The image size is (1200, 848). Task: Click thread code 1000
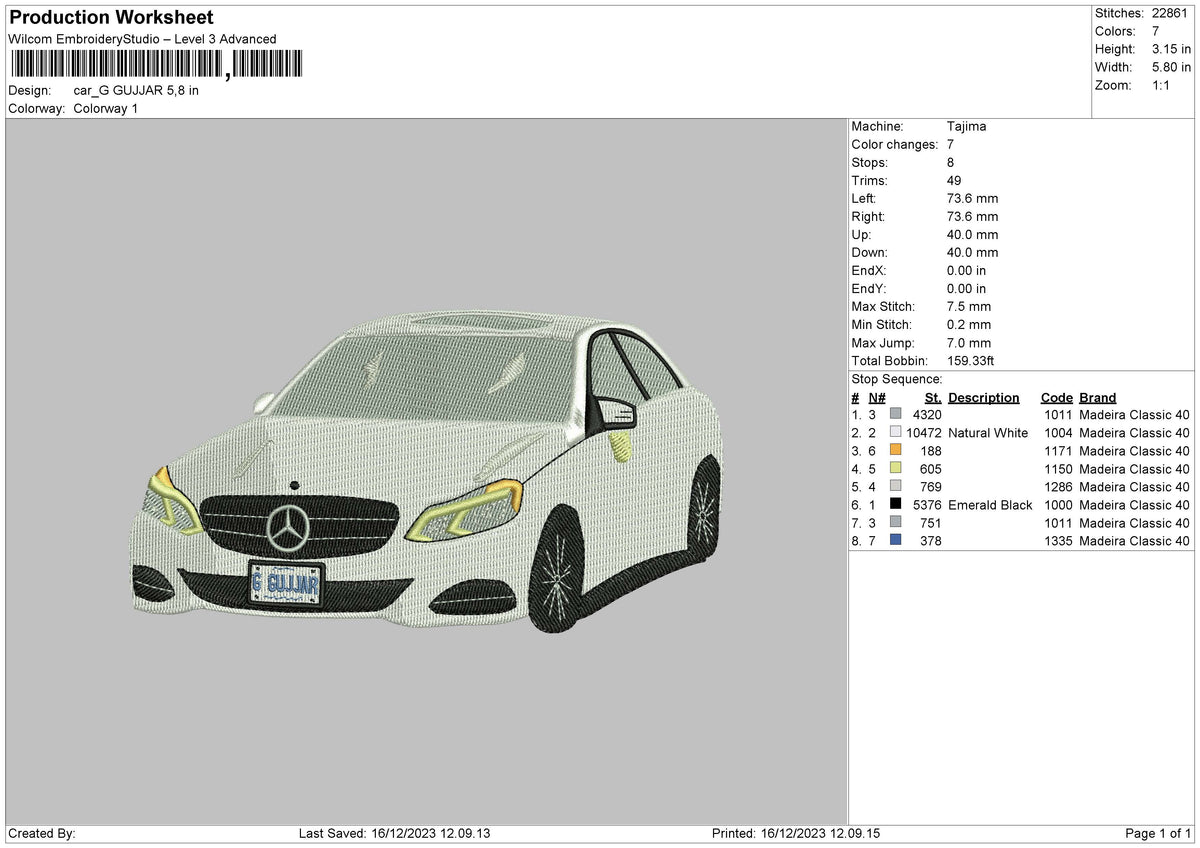[1058, 505]
